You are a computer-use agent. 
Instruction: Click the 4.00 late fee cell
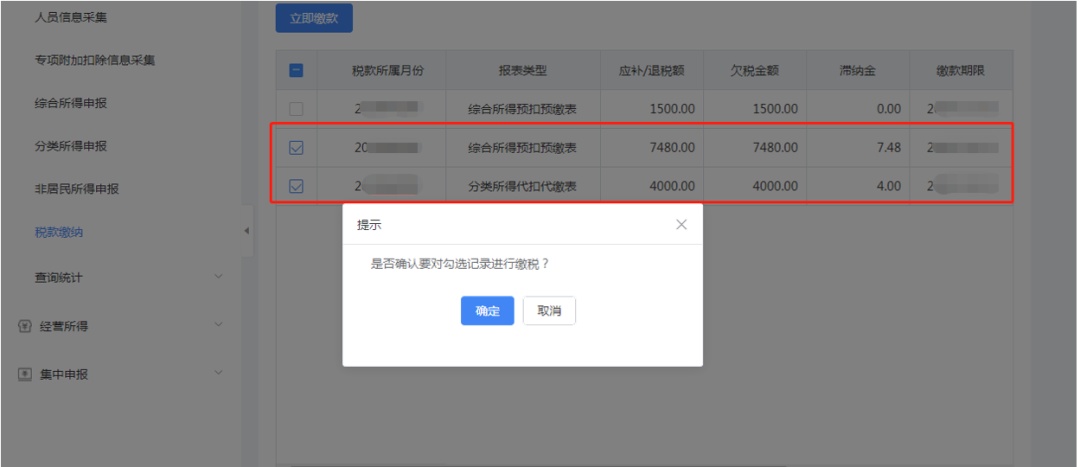858,186
